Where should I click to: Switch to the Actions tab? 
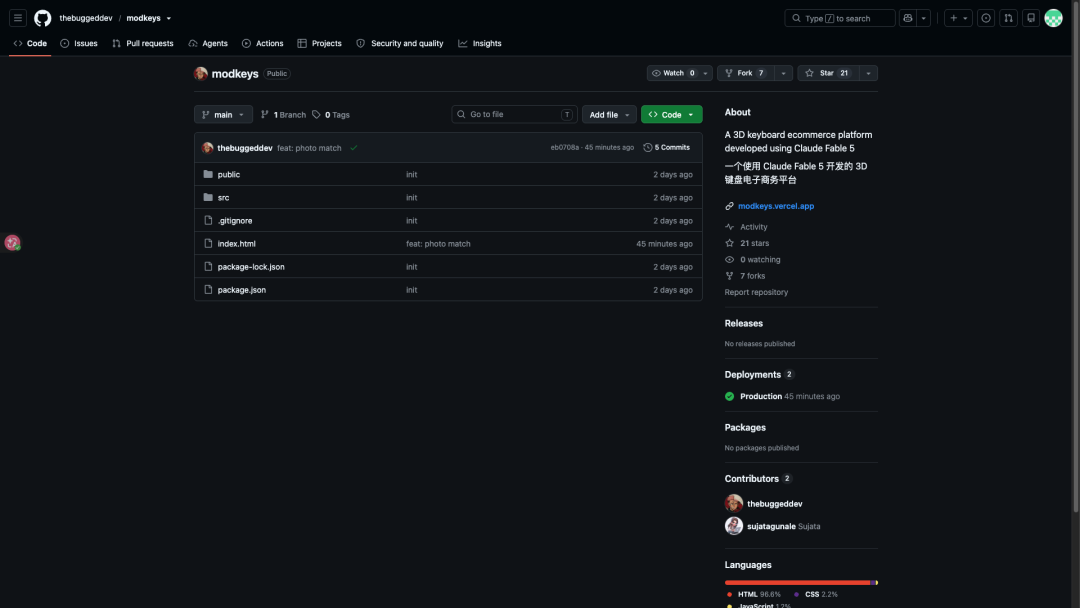tap(262, 43)
